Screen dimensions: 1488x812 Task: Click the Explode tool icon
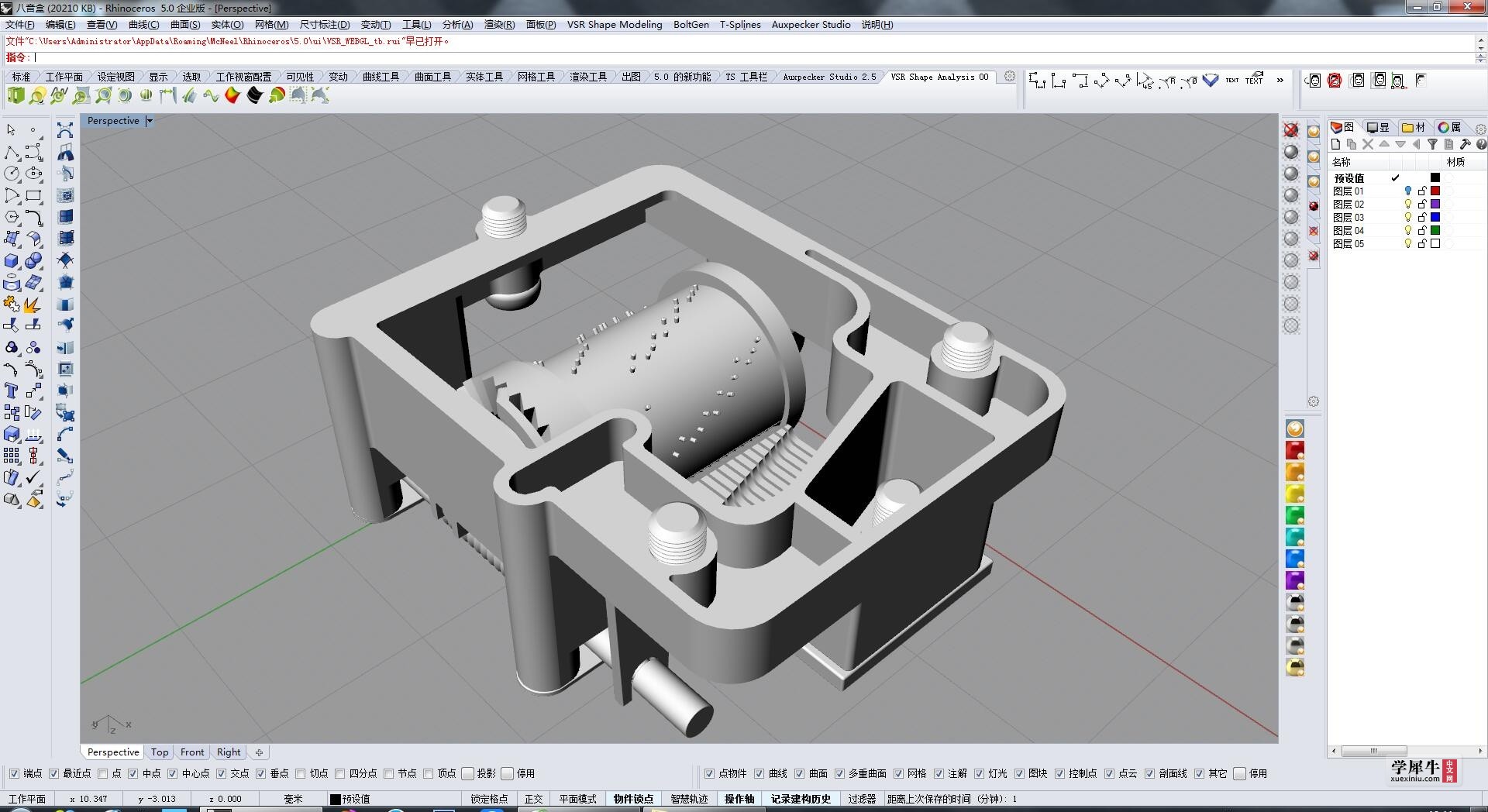[x=33, y=304]
